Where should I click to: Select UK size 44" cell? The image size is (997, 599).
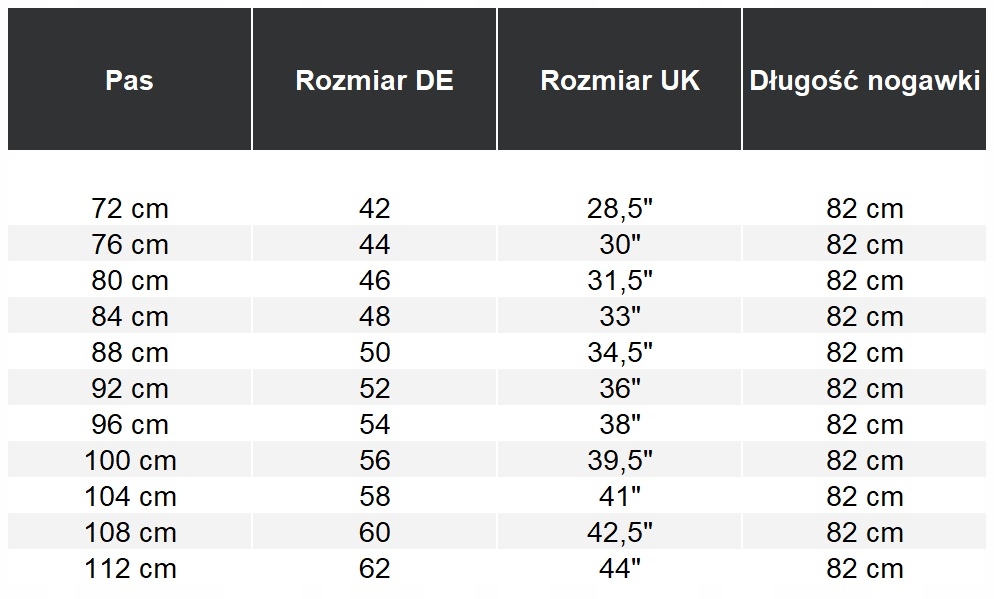620,569
